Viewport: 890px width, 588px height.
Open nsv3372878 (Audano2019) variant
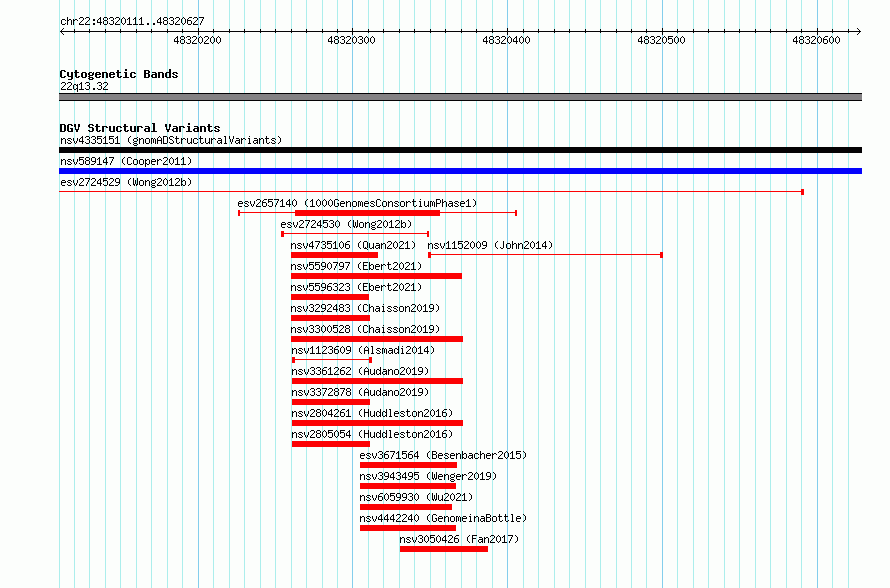pos(360,392)
